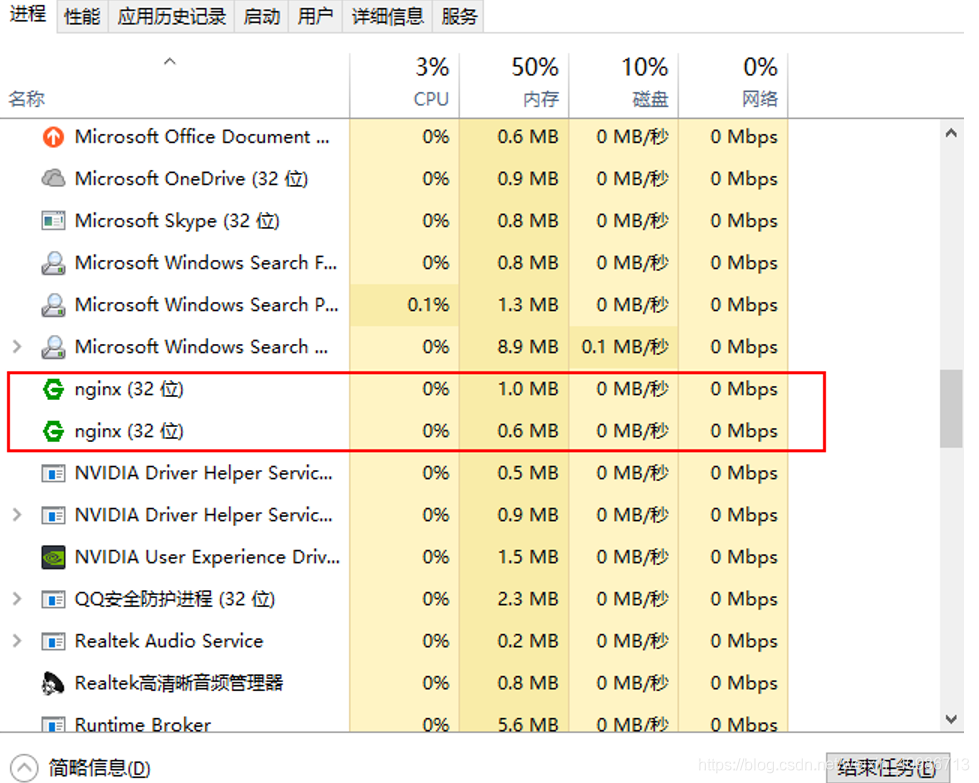Viewport: 979px width, 783px height.
Task: Click NVIDIA Driver Helper icon in 0.5 MB row
Action: (53, 473)
